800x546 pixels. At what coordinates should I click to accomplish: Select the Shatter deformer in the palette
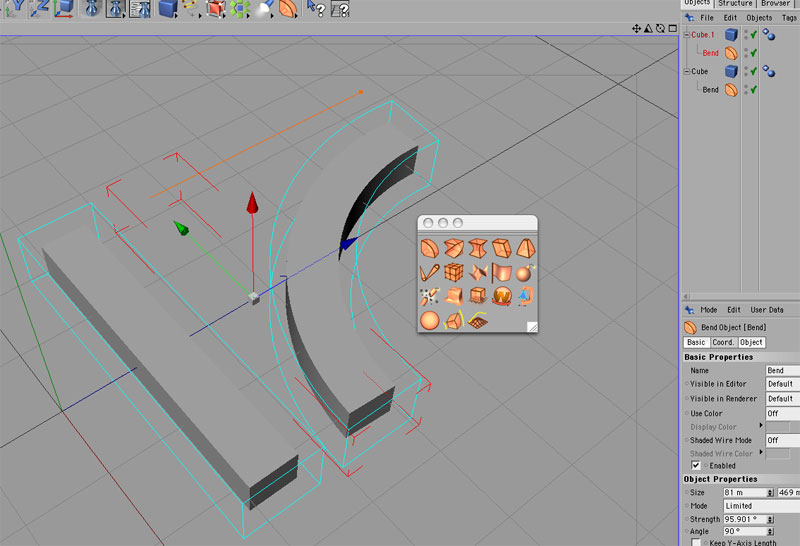coord(478,296)
